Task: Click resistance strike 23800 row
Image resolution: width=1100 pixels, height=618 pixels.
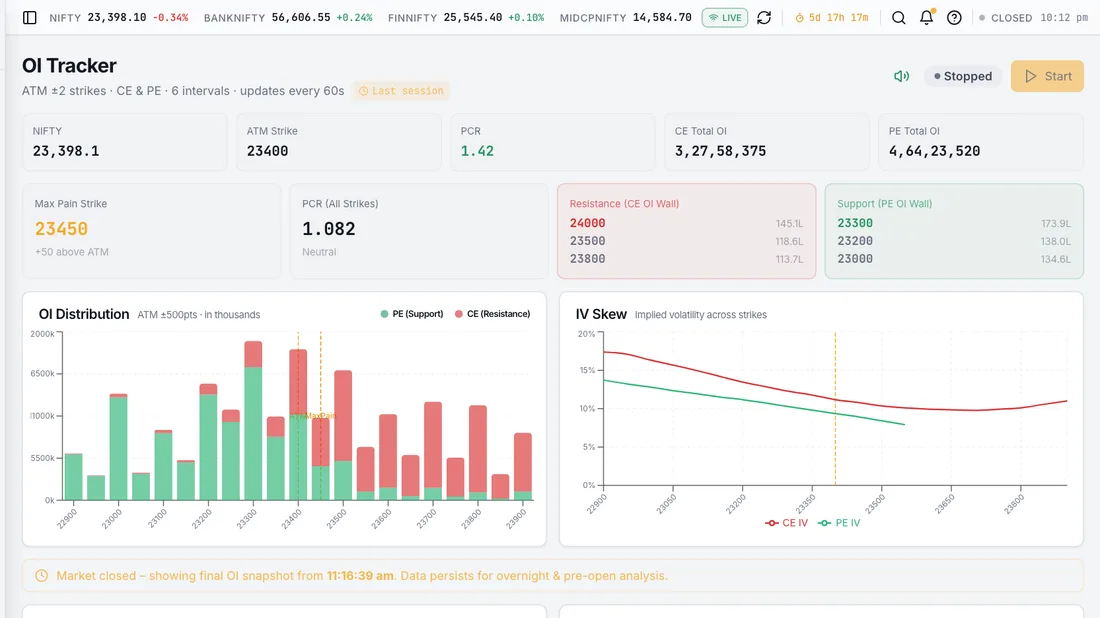Action: click(686, 259)
